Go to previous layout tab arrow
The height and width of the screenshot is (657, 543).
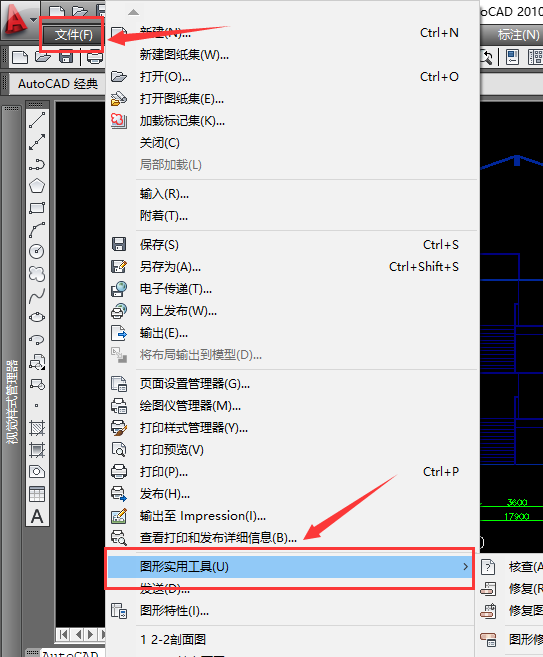[x=78, y=634]
